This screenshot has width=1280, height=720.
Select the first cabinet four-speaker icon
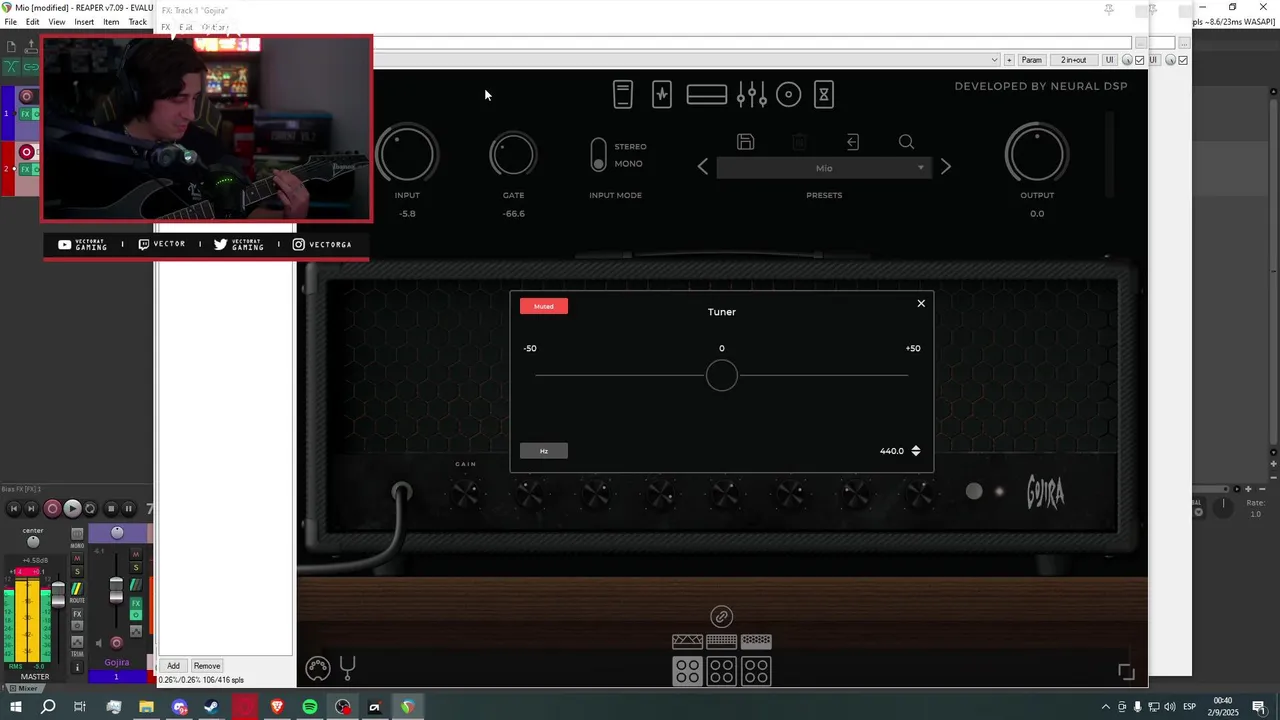pos(687,671)
